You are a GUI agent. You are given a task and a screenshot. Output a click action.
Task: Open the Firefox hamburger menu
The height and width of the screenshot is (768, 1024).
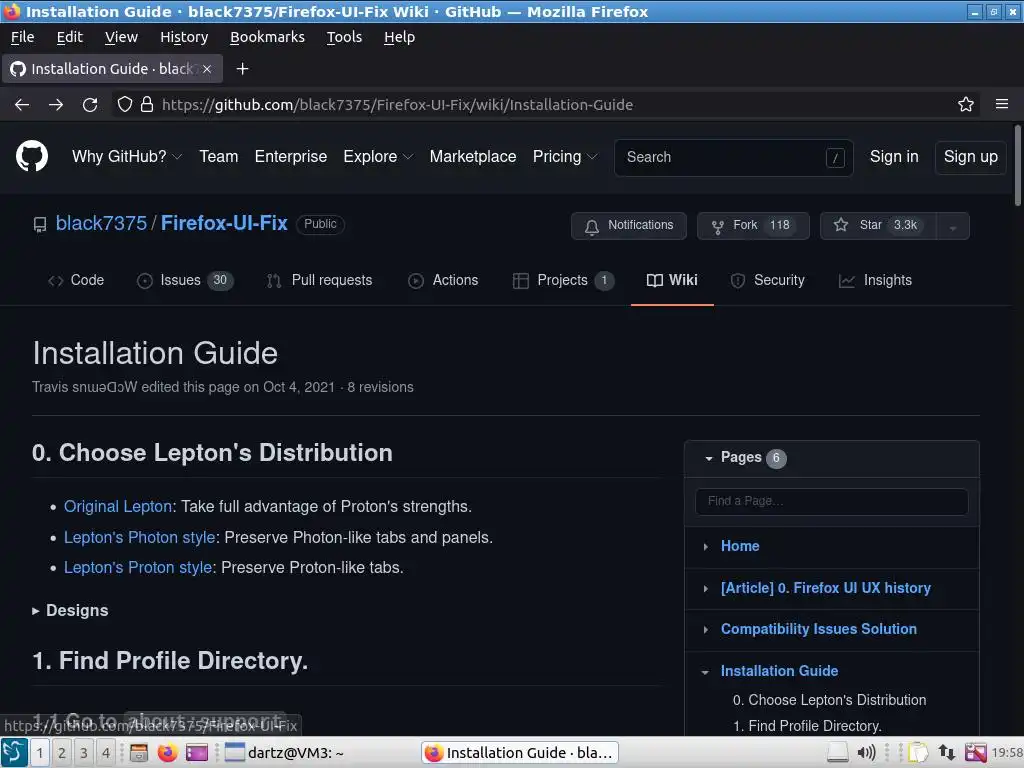click(x=1001, y=104)
